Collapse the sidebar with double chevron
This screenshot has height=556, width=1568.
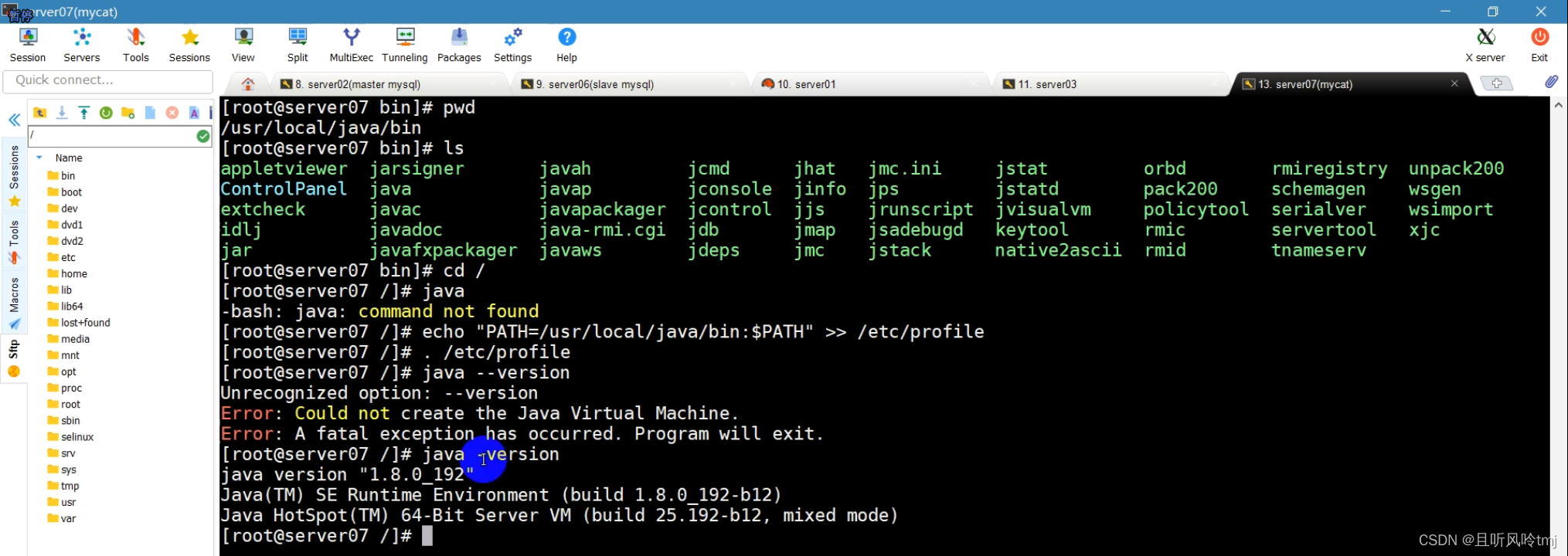tap(14, 120)
